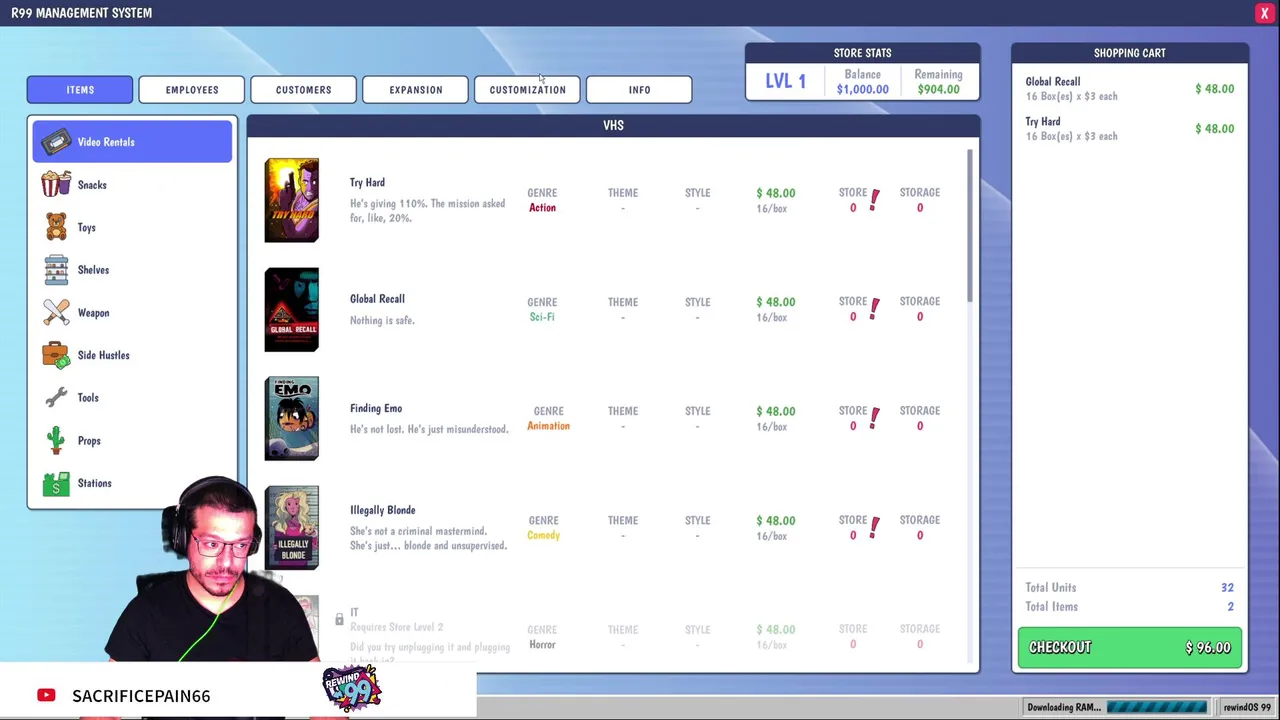Open the Info tab

pos(639,90)
